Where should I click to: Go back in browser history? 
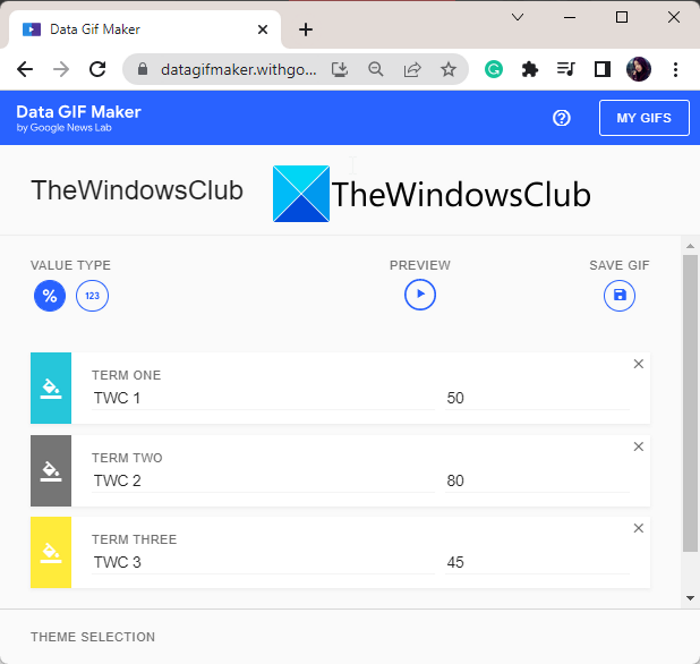[x=25, y=69]
